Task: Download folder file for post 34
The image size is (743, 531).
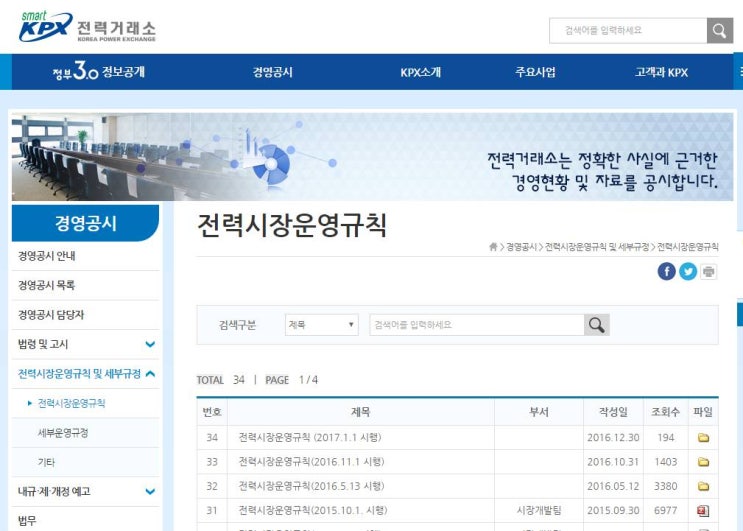Action: tap(703, 438)
